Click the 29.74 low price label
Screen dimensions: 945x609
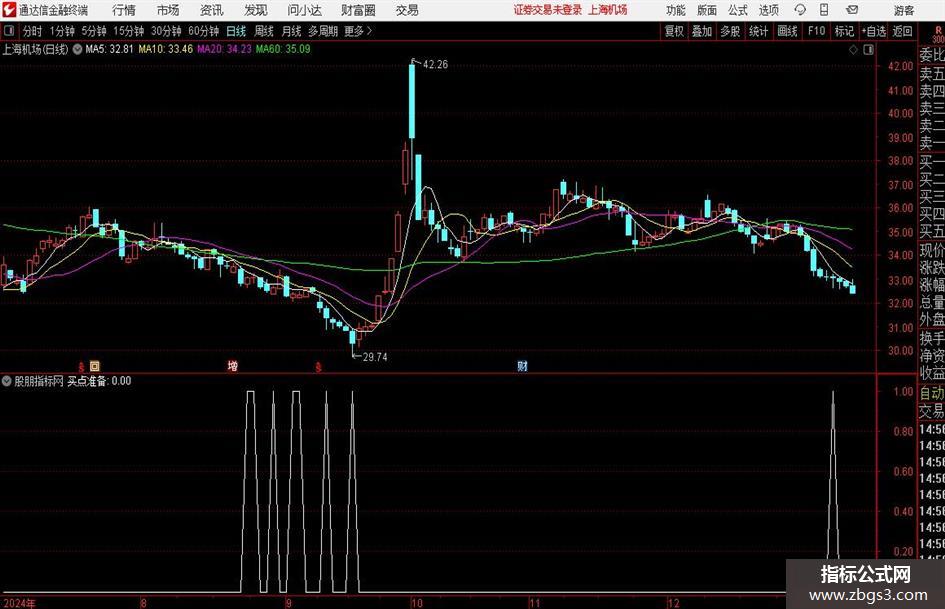(375, 357)
